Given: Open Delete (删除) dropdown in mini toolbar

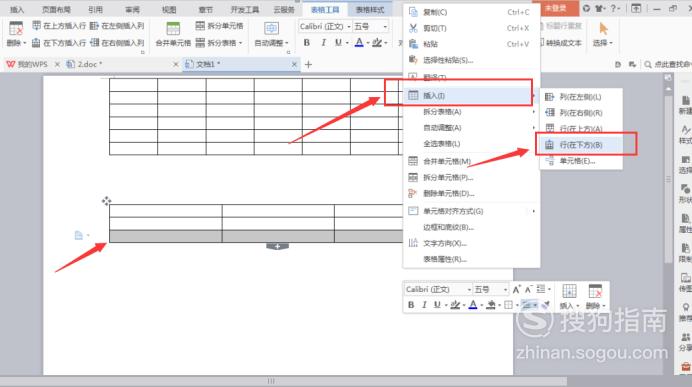Looking at the screenshot, I should coord(595,297).
